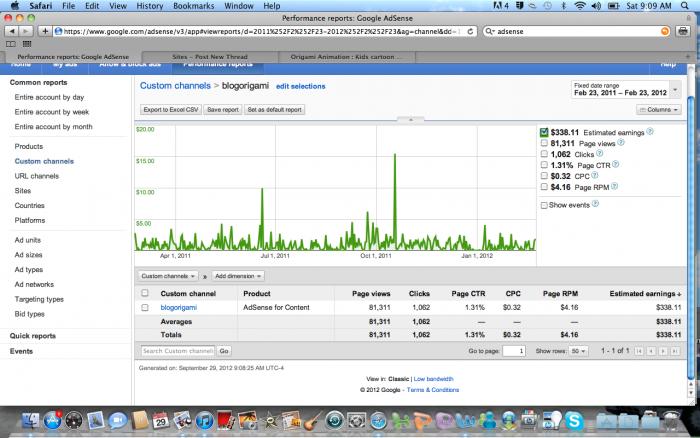Open Time Machine from the Dock
Image resolution: width=700 pixels, height=438 pixels.
pos(334,421)
